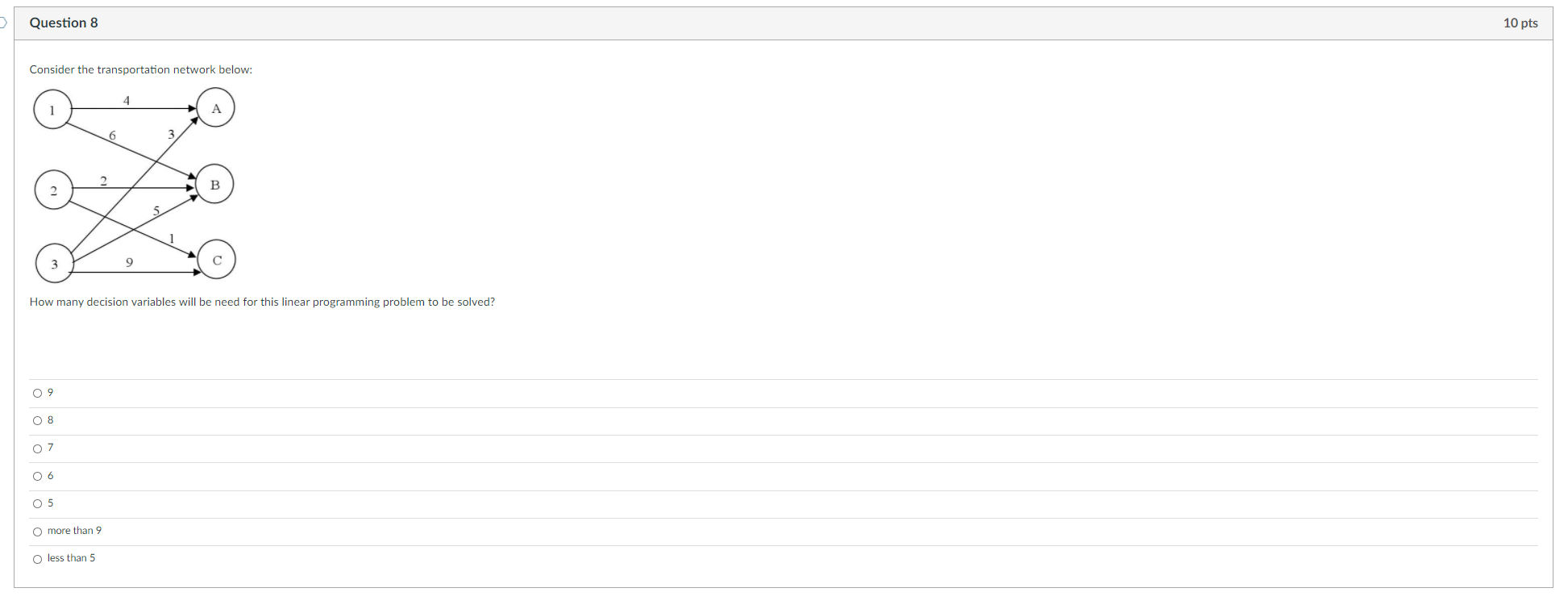Select the answer option 7
This screenshot has width=1568, height=609.
click(37, 448)
